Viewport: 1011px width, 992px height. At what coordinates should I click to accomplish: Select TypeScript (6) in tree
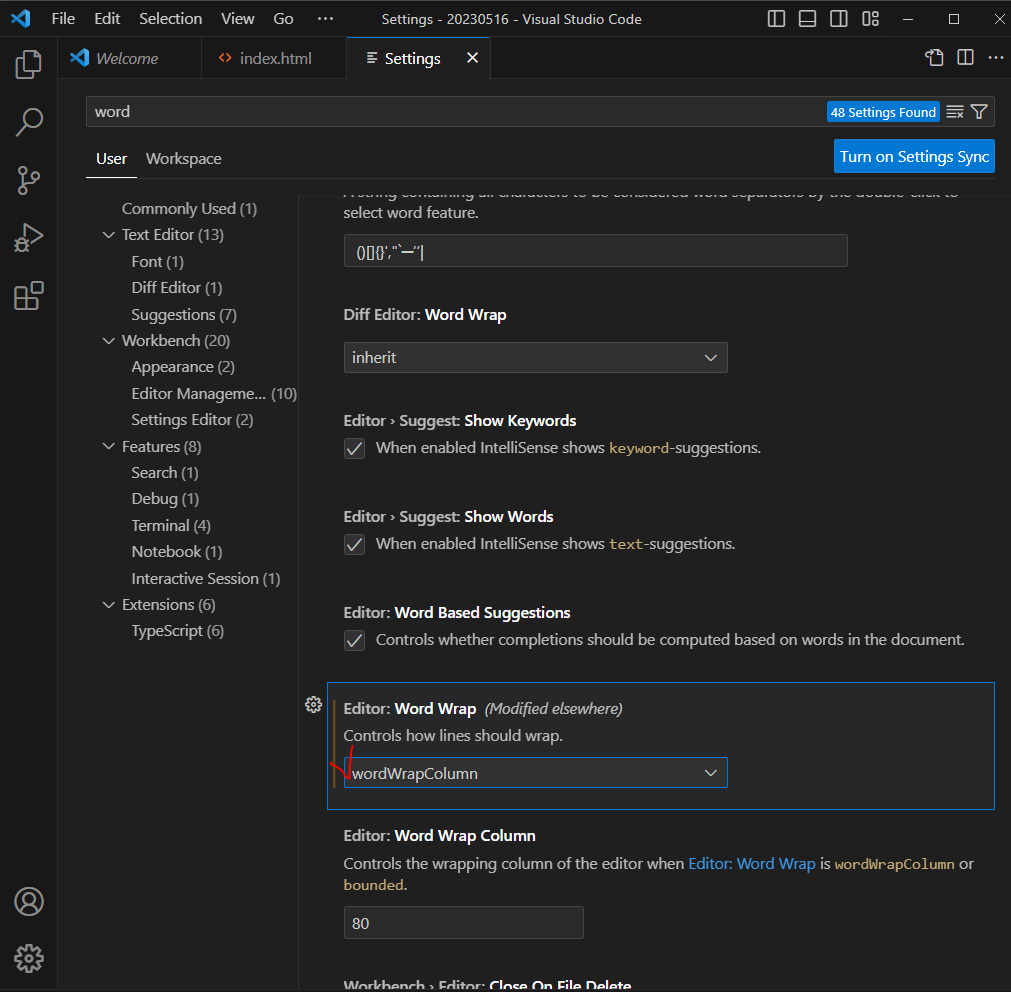point(177,631)
